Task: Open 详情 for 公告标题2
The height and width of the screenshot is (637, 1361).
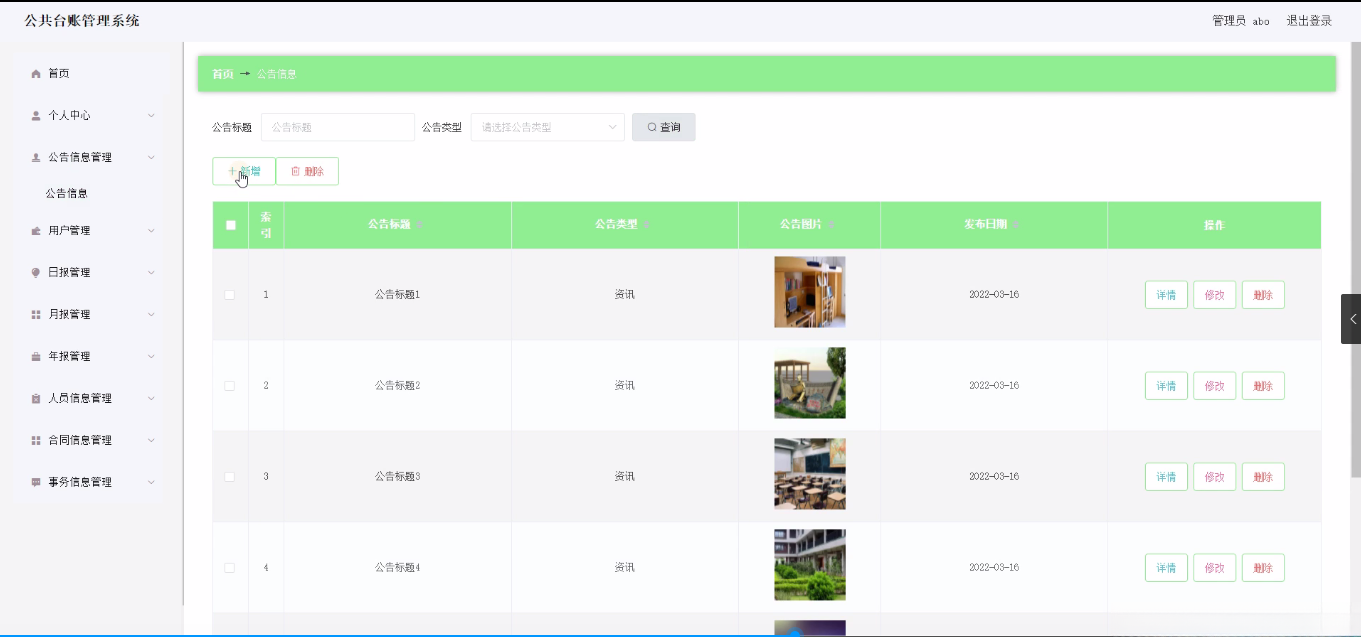Action: pos(1166,386)
